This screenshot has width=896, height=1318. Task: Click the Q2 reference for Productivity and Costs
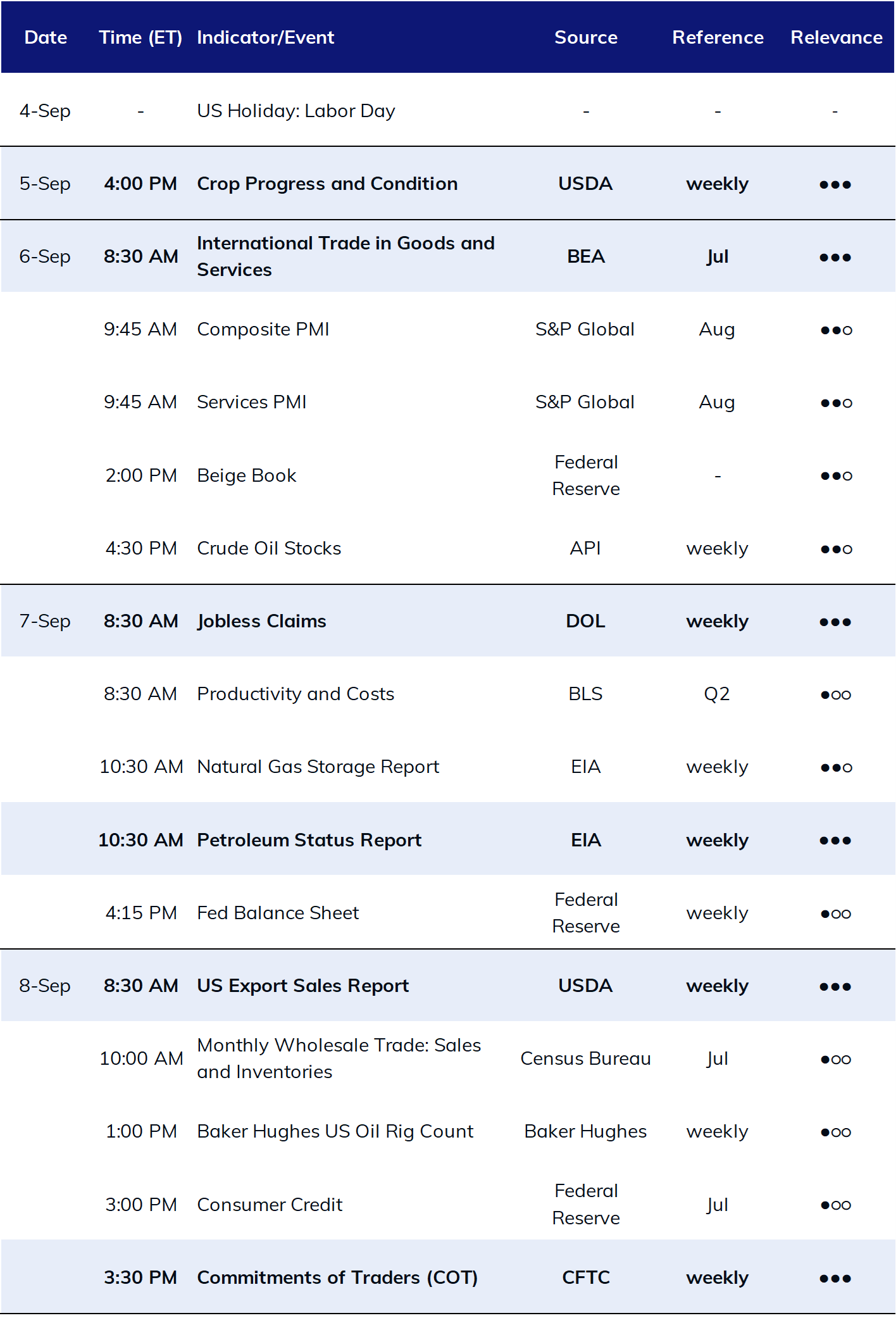[717, 694]
